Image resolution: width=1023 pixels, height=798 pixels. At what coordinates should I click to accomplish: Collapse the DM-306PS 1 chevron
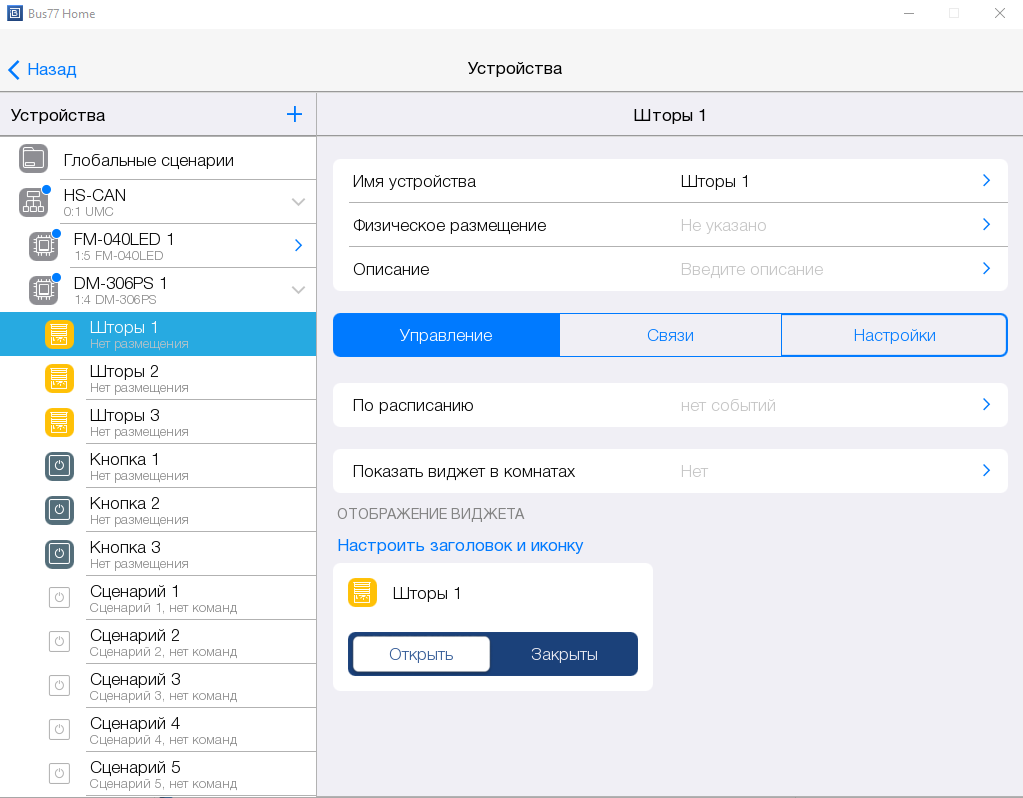point(298,290)
